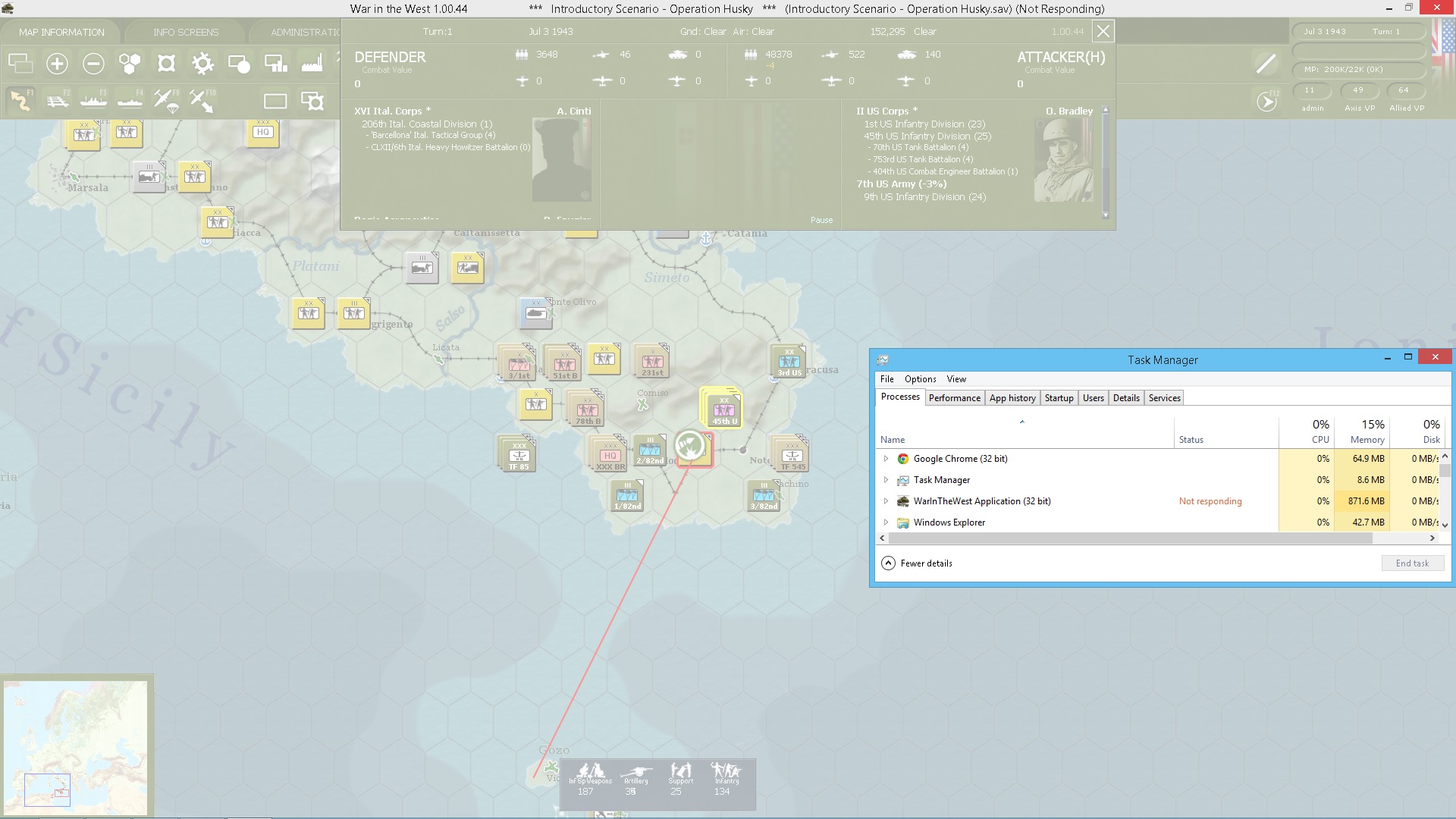Switch to Details tab in Task Manager

click(x=1126, y=398)
